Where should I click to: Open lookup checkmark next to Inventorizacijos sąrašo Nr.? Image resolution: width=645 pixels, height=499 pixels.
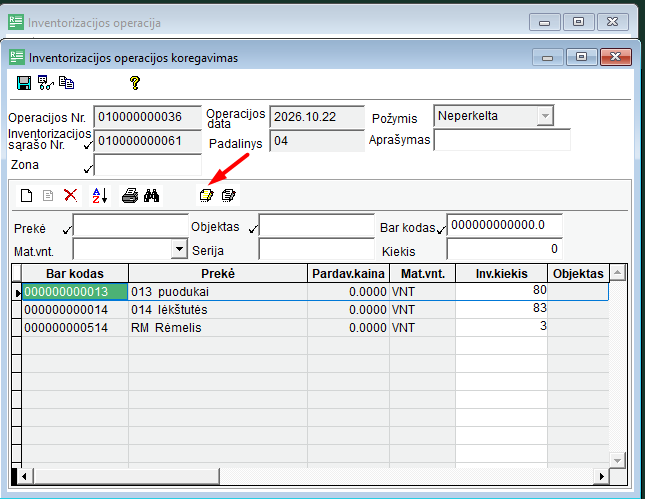[x=88, y=145]
